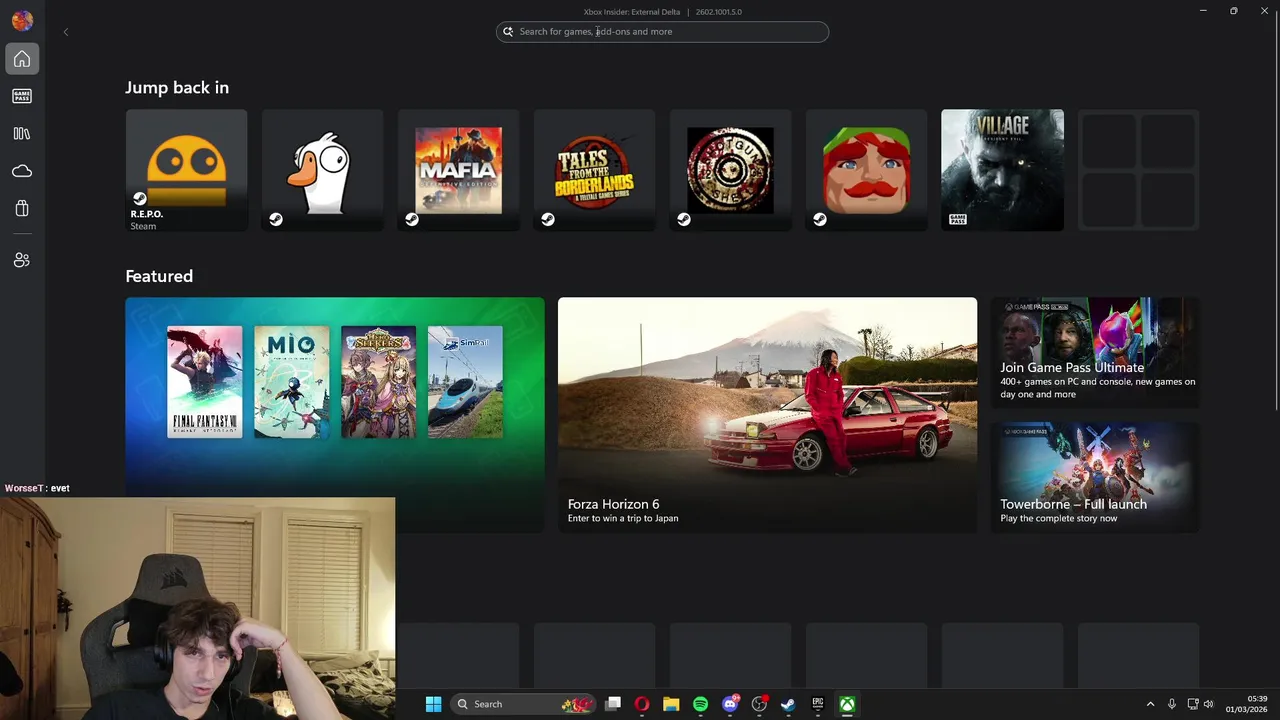Click the Steam badge on Mafia tile

tap(412, 219)
